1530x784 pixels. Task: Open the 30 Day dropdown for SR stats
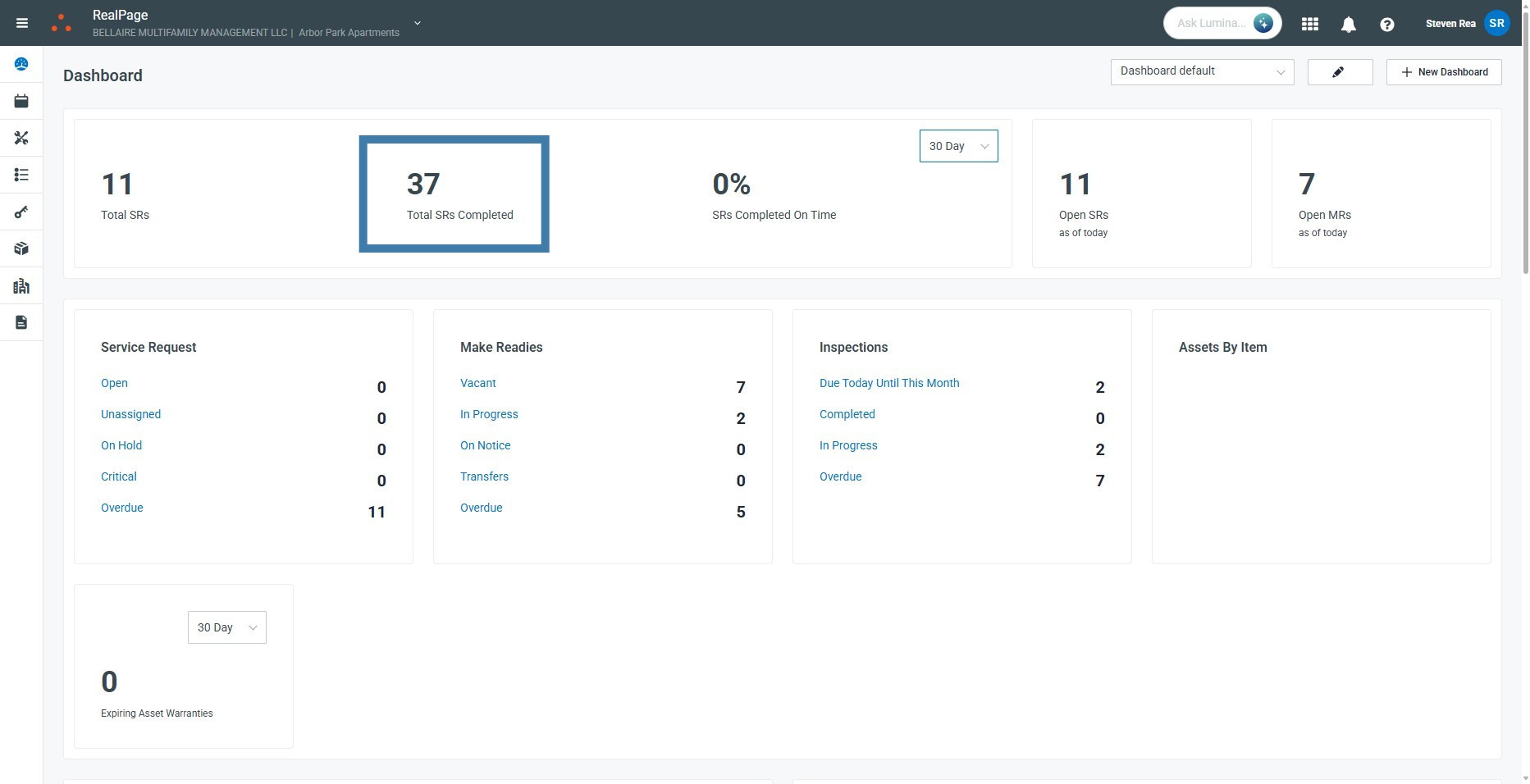(x=958, y=146)
